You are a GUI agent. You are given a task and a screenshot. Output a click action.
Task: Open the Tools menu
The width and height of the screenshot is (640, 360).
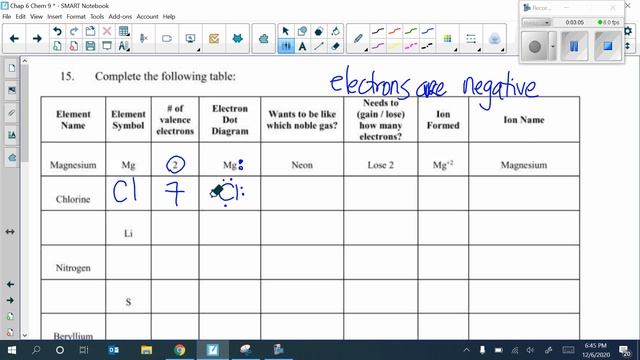click(97, 17)
